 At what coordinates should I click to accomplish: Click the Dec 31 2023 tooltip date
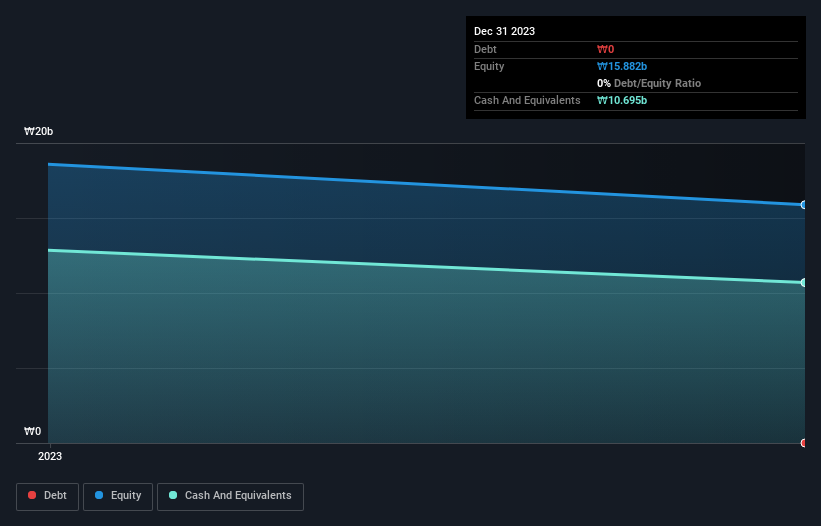(x=504, y=31)
